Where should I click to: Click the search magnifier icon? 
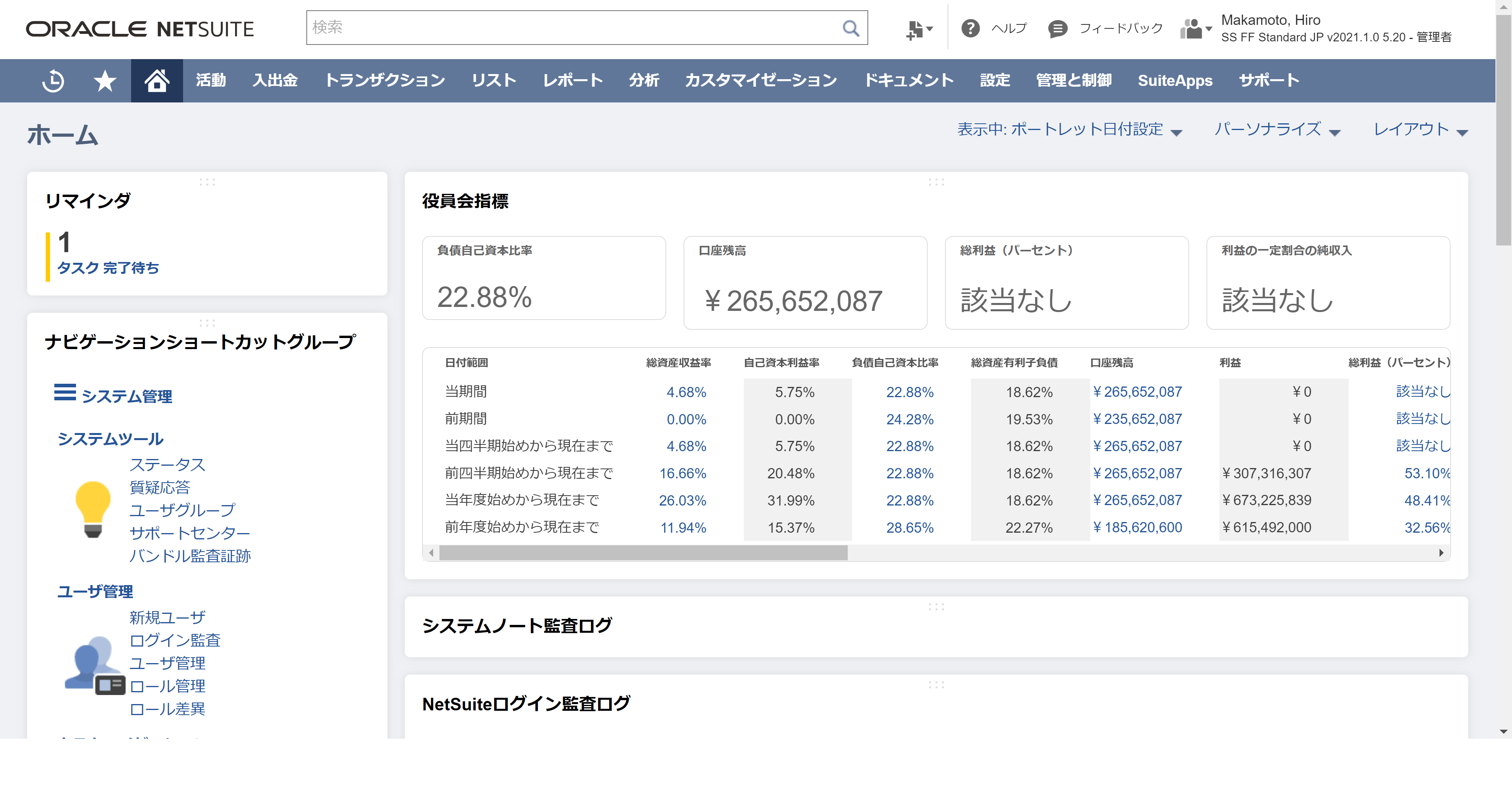coord(850,28)
